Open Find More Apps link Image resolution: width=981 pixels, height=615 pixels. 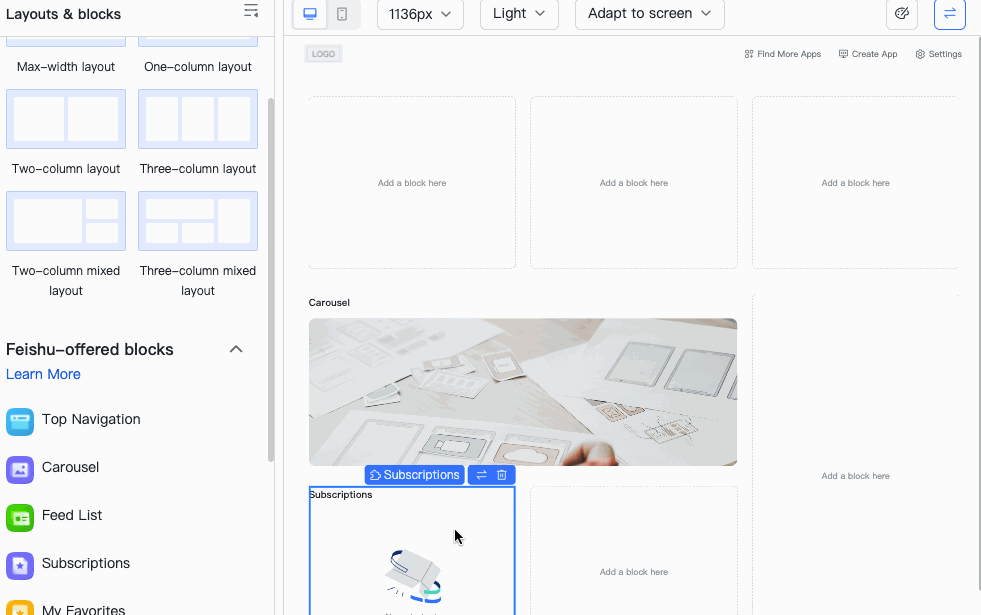[x=783, y=54]
